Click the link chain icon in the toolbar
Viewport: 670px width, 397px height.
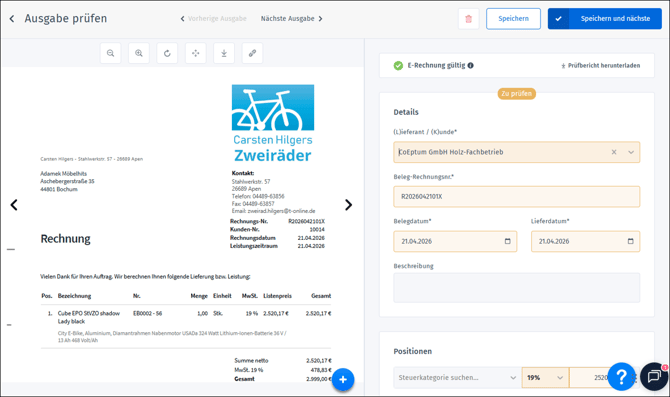(253, 53)
